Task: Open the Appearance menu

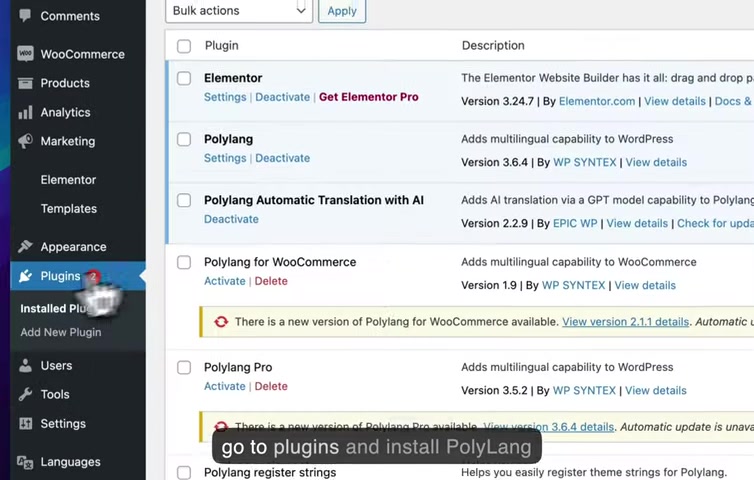Action: pyautogui.click(x=74, y=247)
